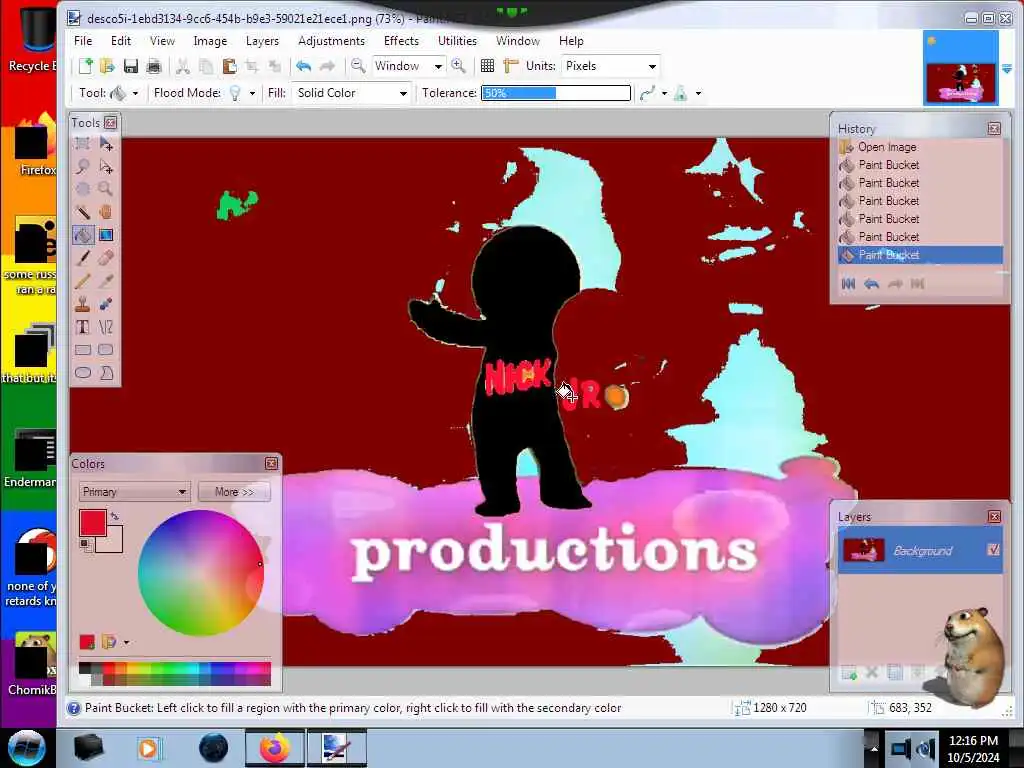Click inside the color wheel

point(200,573)
